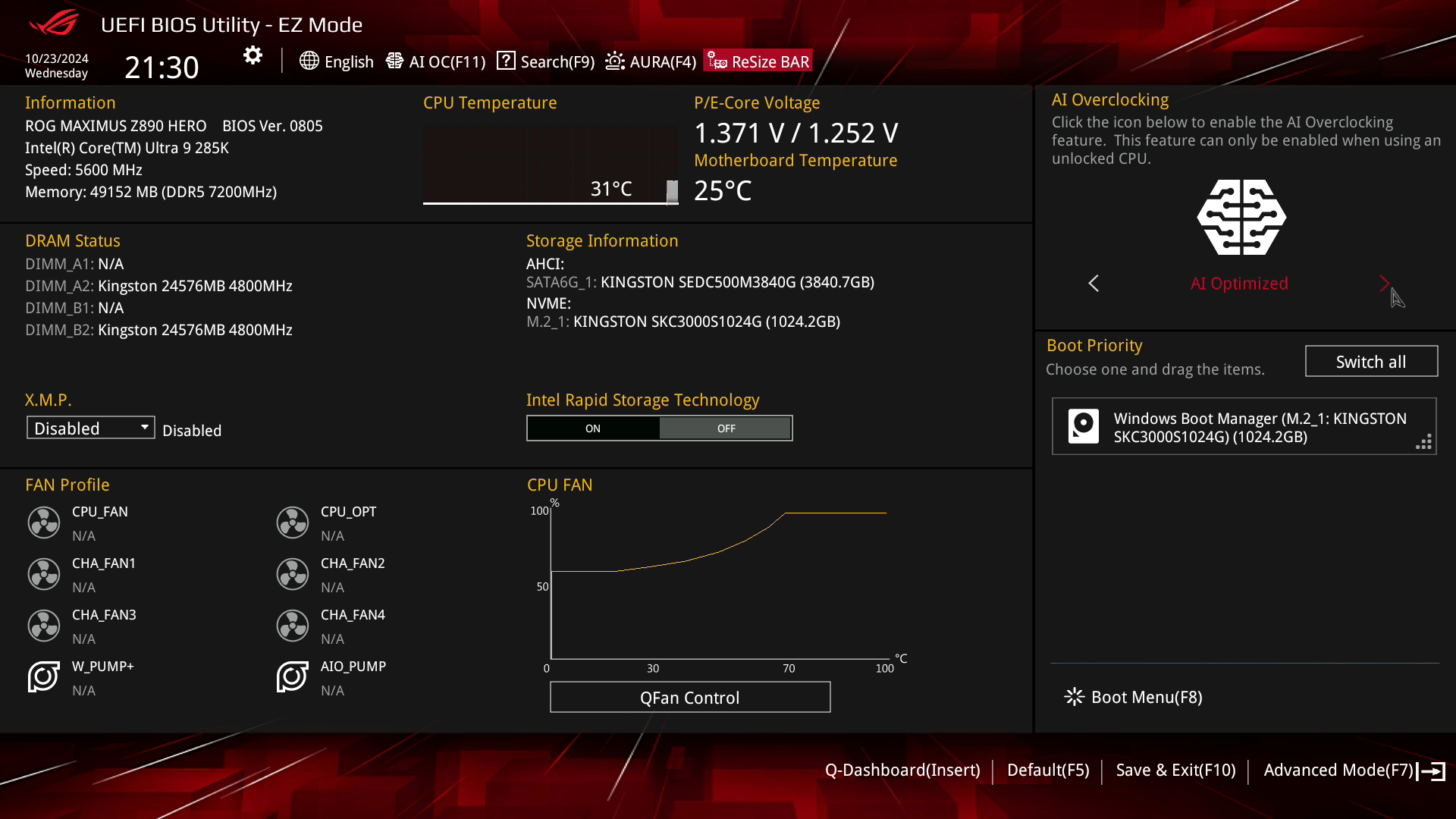Click the right arrow next to AI Optimized
Image resolution: width=1456 pixels, height=819 pixels.
point(1385,283)
